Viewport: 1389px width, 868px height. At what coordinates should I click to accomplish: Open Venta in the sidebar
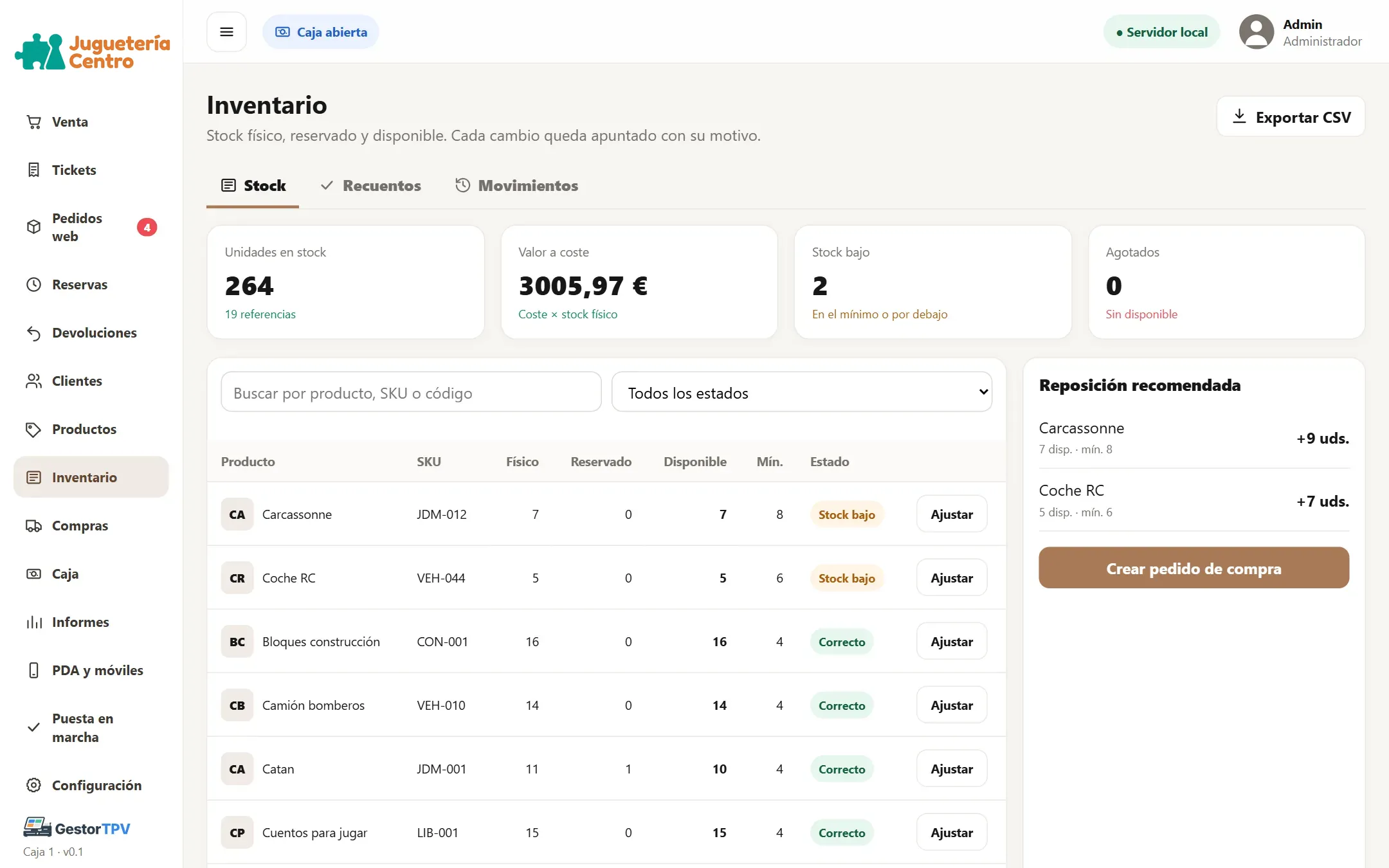tap(91, 122)
